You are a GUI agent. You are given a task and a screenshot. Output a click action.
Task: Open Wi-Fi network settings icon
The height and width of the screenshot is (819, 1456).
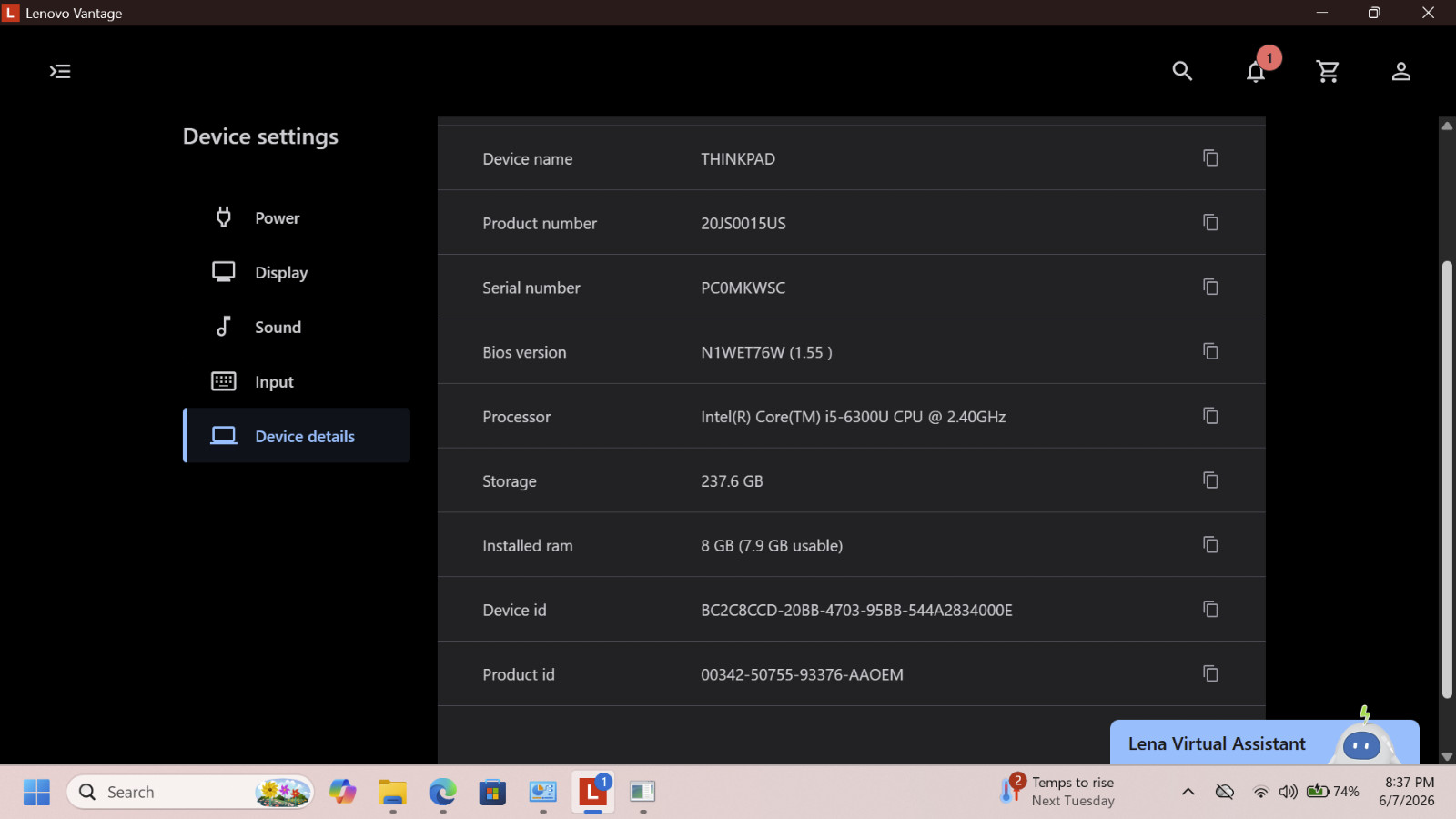pos(1260,792)
